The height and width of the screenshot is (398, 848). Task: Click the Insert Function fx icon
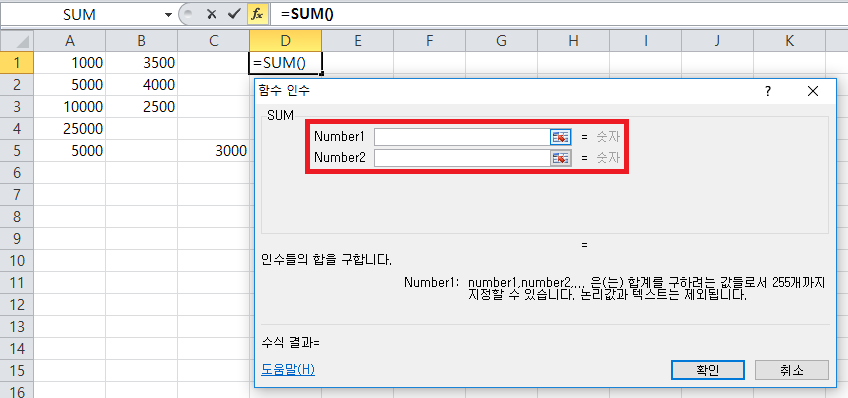tap(257, 15)
